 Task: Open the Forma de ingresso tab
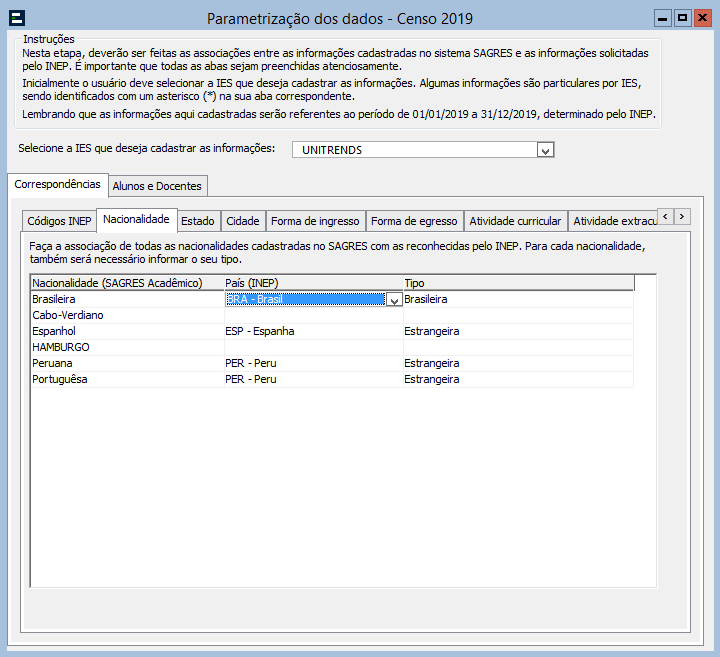pyautogui.click(x=314, y=221)
